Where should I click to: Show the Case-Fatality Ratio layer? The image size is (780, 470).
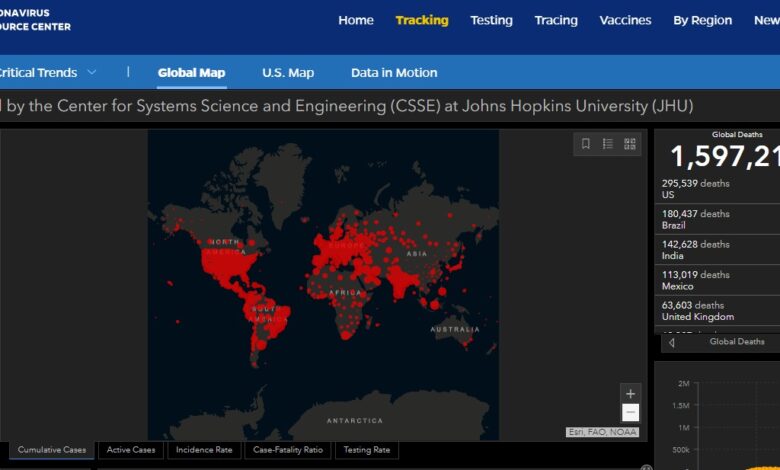click(288, 450)
